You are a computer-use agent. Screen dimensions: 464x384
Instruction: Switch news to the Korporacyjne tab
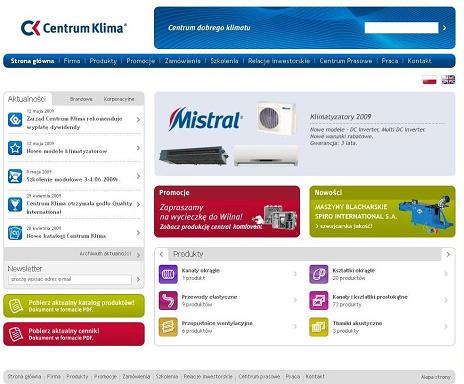[x=119, y=99]
